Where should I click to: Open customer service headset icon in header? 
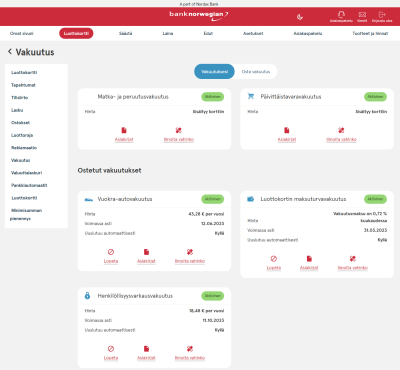[341, 14]
